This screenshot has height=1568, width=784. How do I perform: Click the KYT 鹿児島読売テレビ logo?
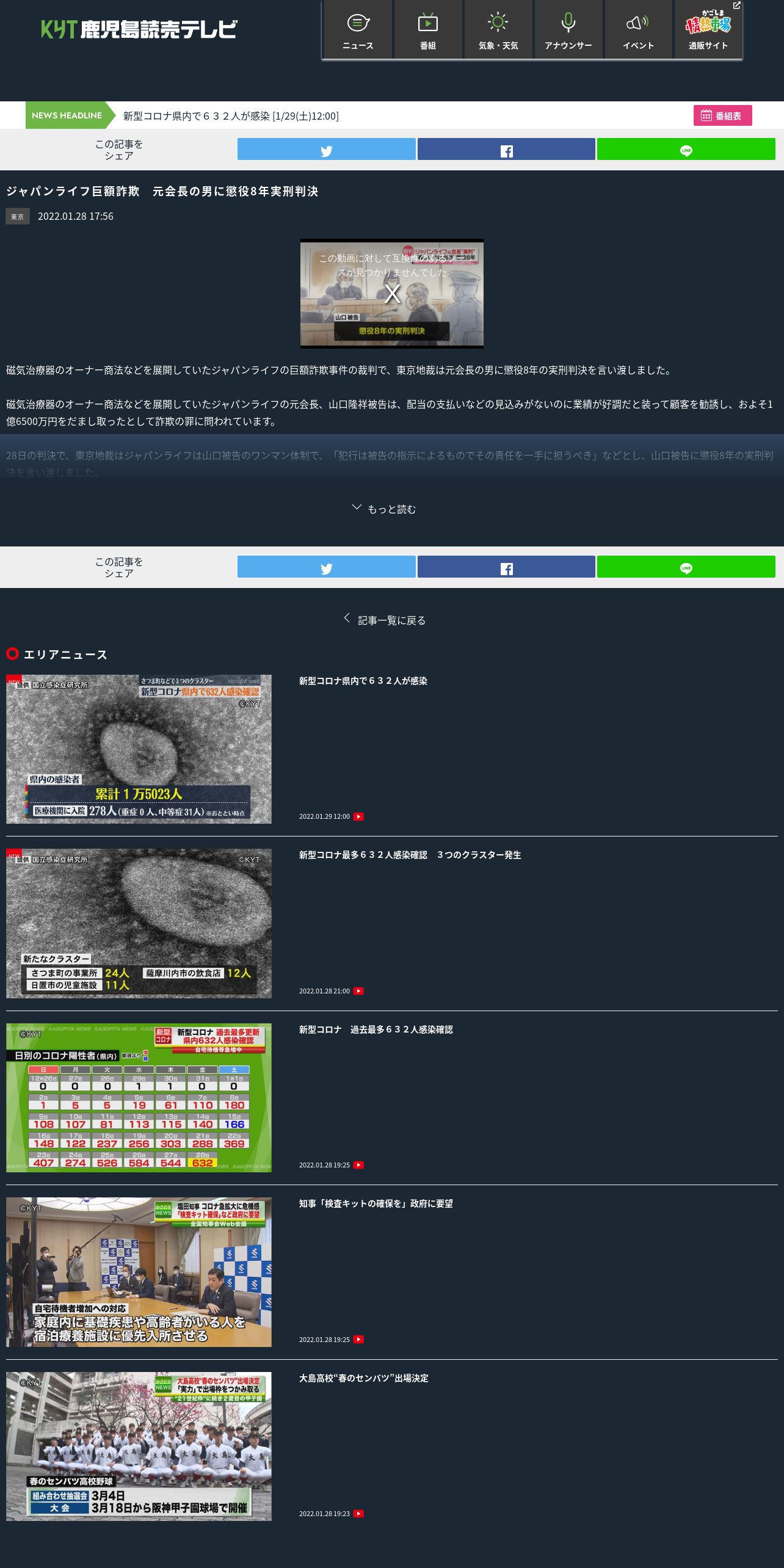coord(139,29)
